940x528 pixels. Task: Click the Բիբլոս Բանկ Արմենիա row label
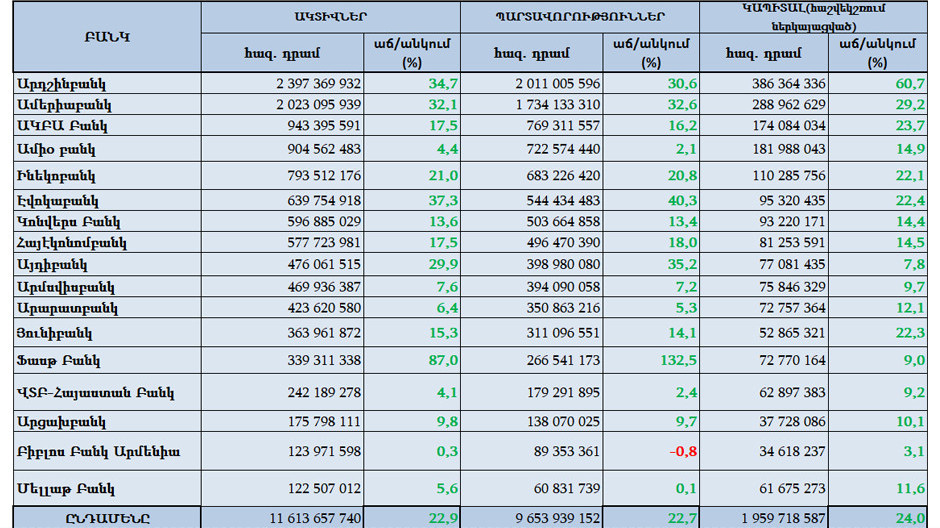pos(98,452)
